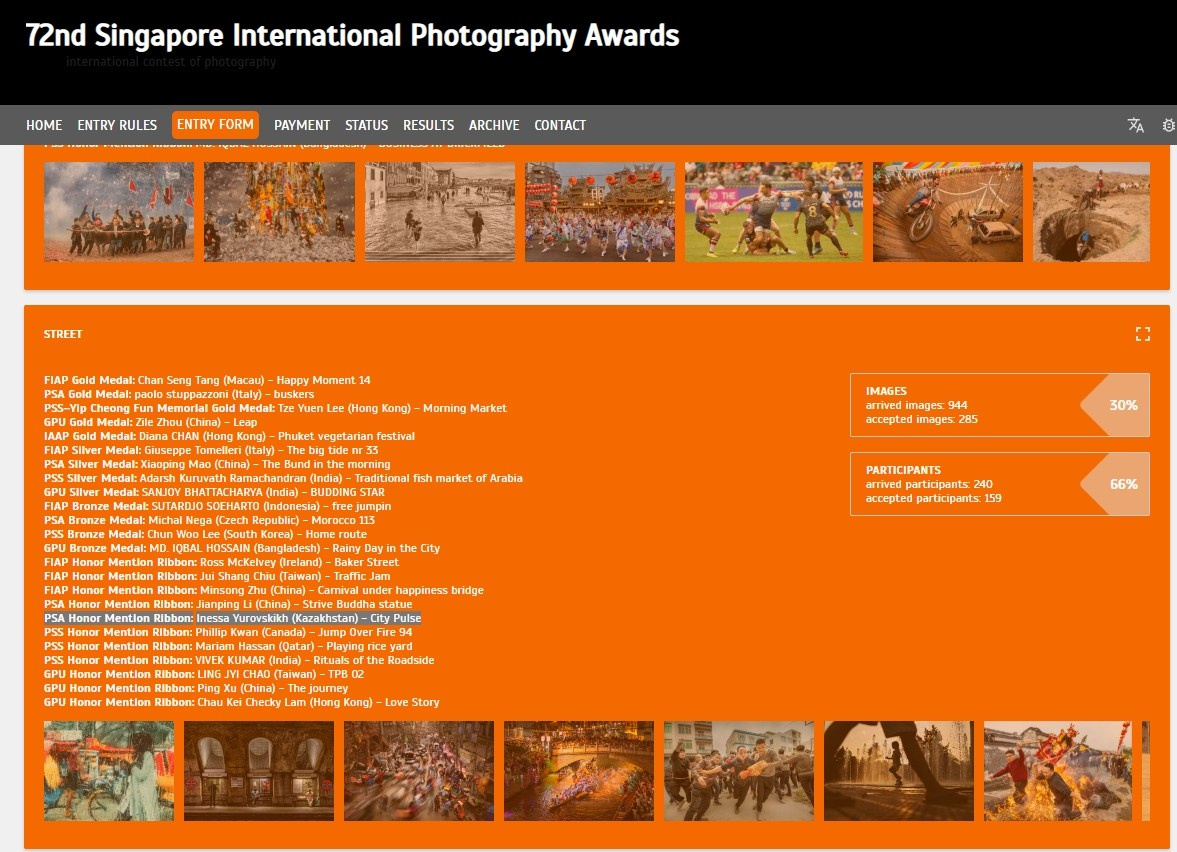Go to the HOME menu item
Viewport: 1177px width, 852px height.
(x=44, y=125)
